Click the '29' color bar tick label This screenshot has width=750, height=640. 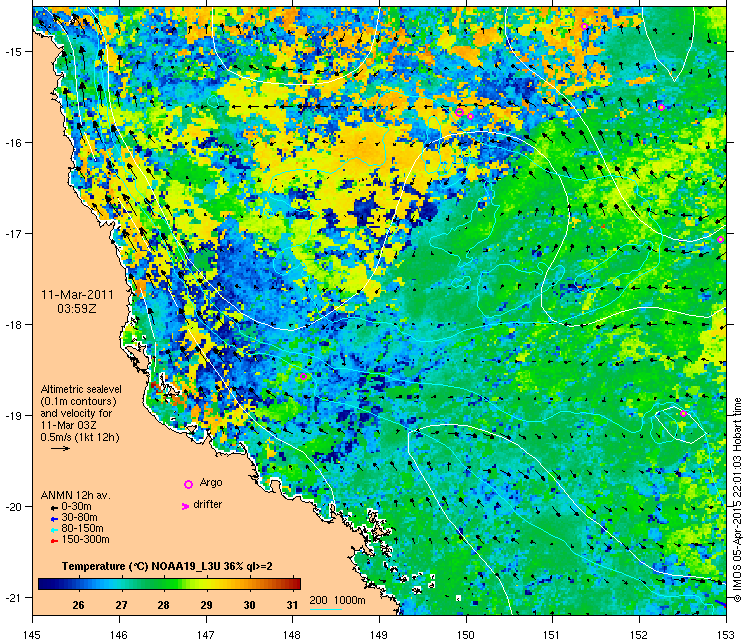pyautogui.click(x=207, y=605)
